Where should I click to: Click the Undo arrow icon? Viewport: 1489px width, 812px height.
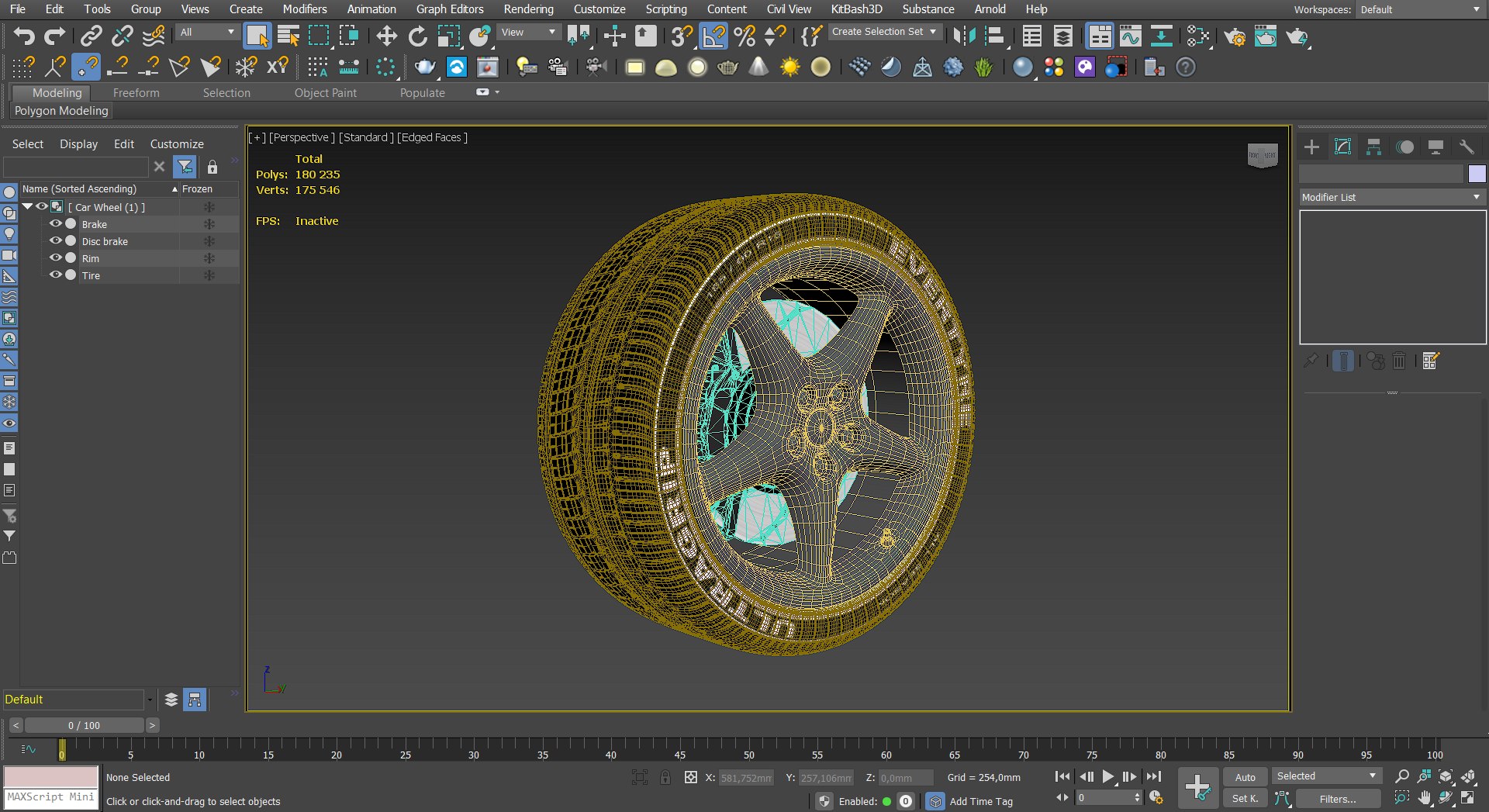24,36
